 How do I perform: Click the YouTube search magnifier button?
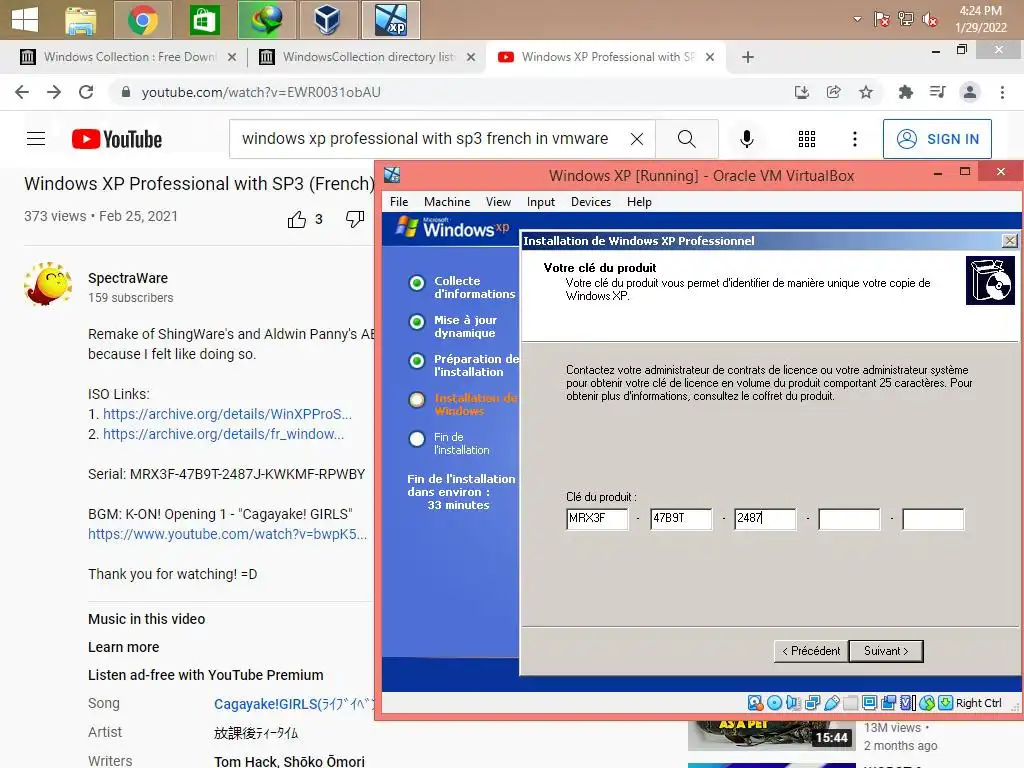(686, 138)
